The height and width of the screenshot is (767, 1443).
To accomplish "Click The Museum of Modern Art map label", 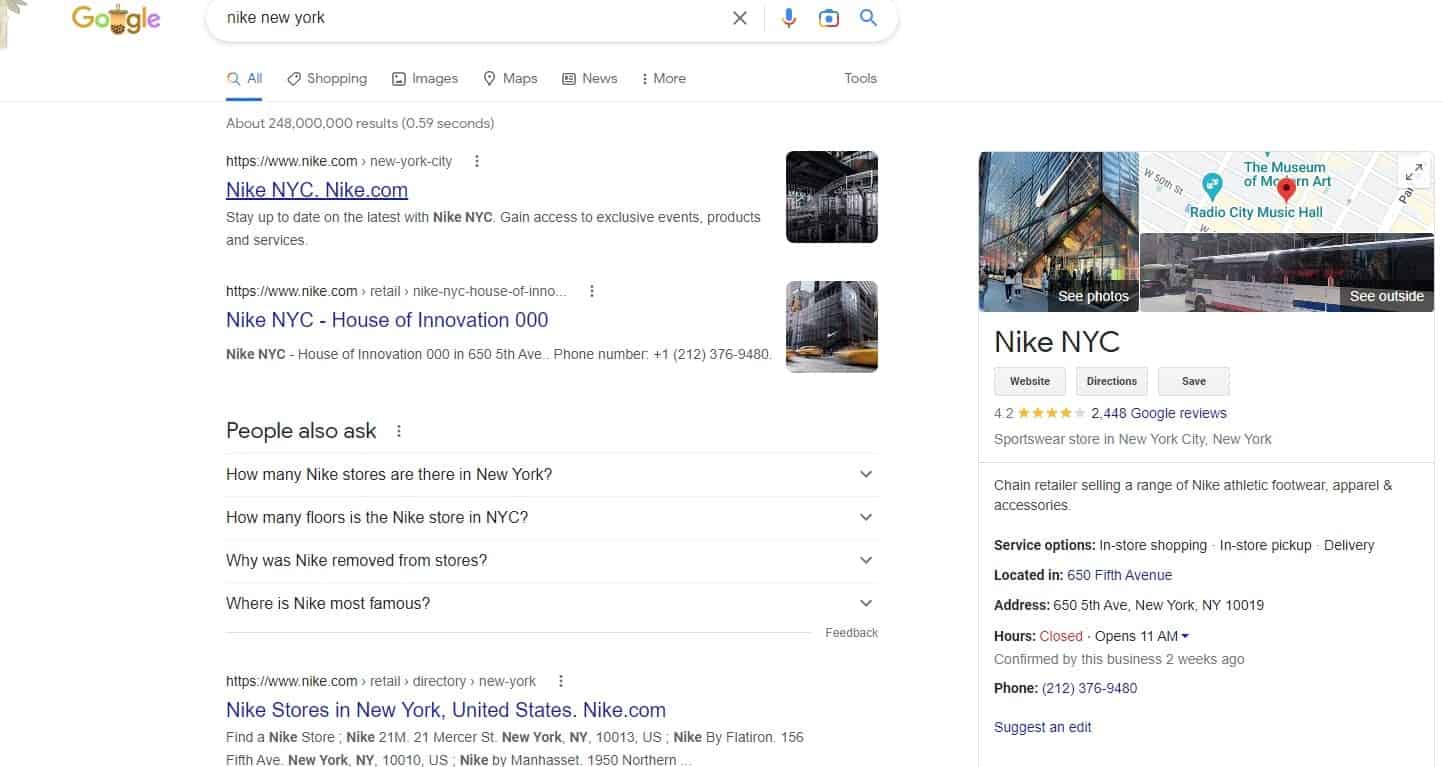I will coord(1287,174).
